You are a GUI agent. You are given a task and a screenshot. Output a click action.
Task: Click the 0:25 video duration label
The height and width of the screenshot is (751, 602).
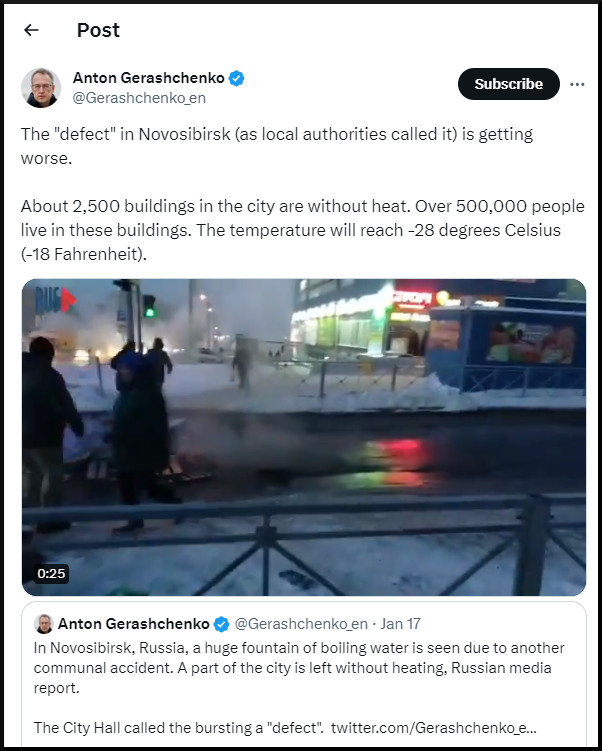tap(51, 573)
